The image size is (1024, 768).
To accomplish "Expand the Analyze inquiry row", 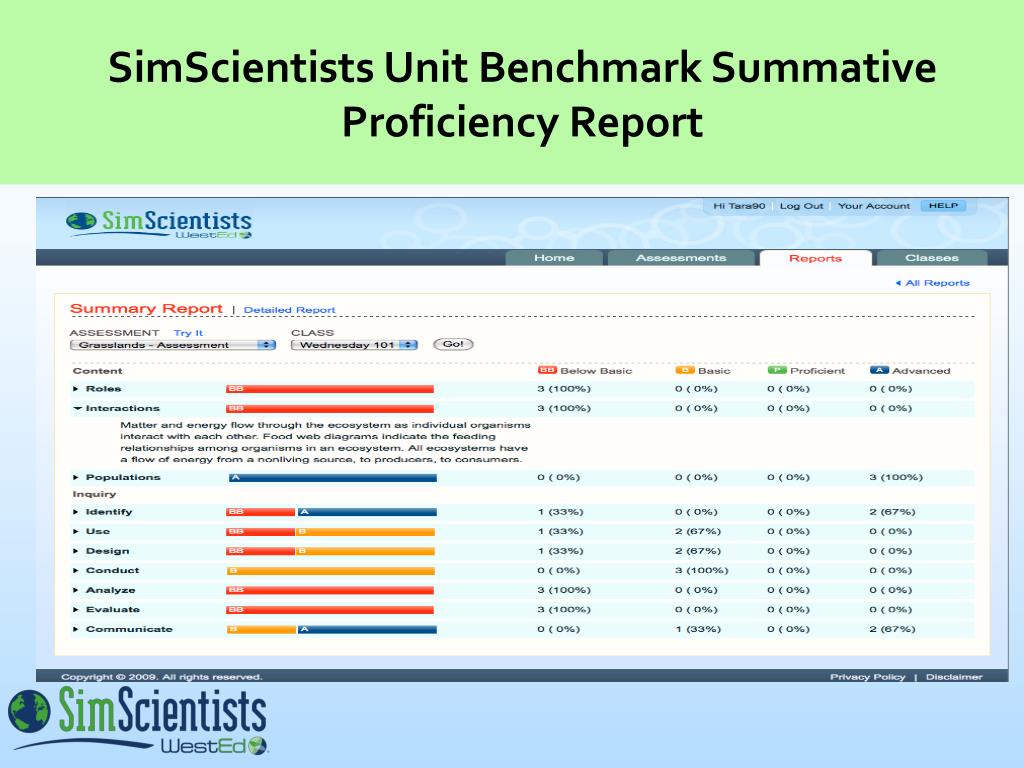I will coord(76,590).
